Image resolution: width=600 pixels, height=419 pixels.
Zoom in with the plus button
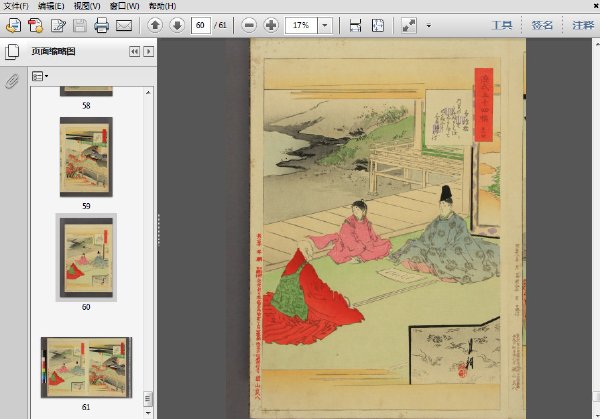coord(271,25)
